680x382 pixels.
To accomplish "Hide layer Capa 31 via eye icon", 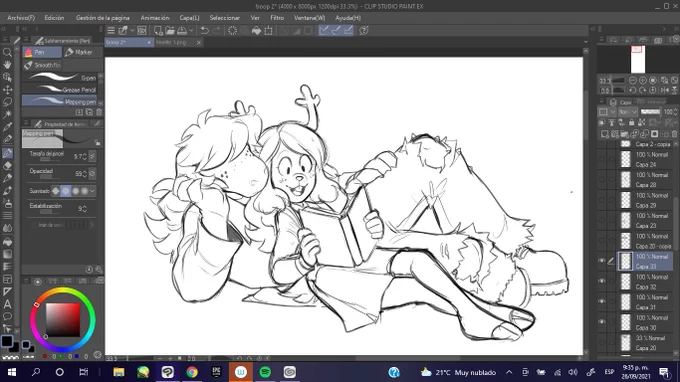I will [x=602, y=301].
